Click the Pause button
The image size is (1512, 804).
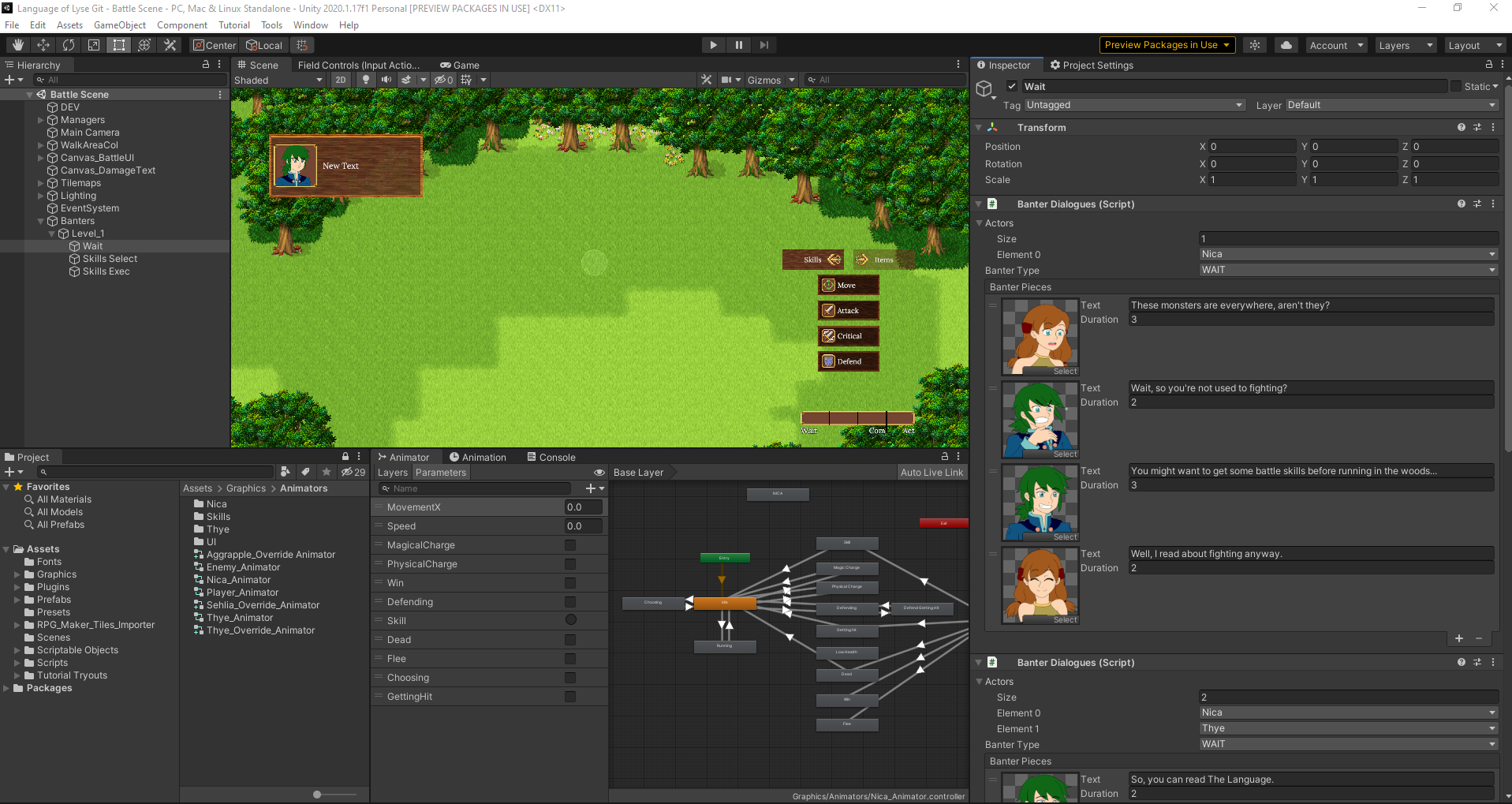(739, 45)
